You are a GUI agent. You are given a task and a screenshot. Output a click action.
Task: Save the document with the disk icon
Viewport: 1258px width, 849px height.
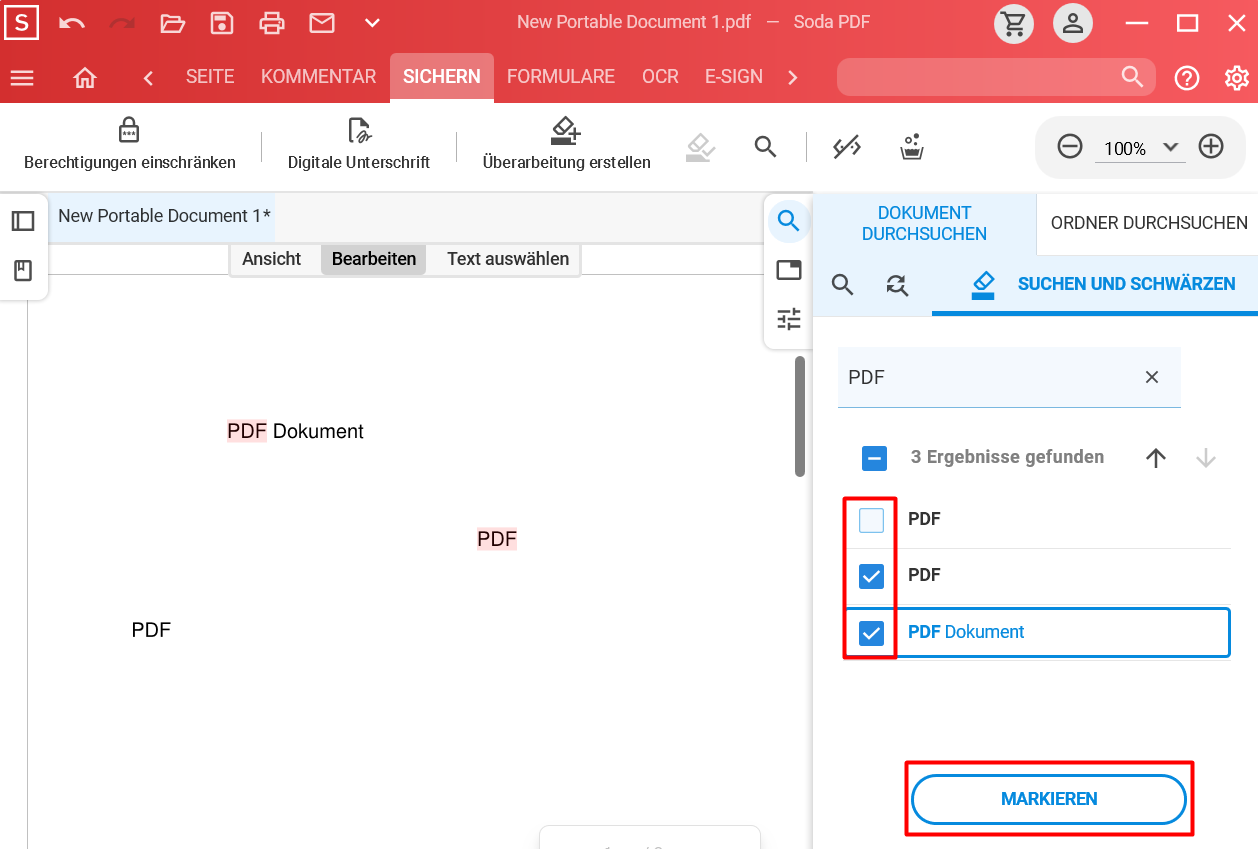pos(222,23)
